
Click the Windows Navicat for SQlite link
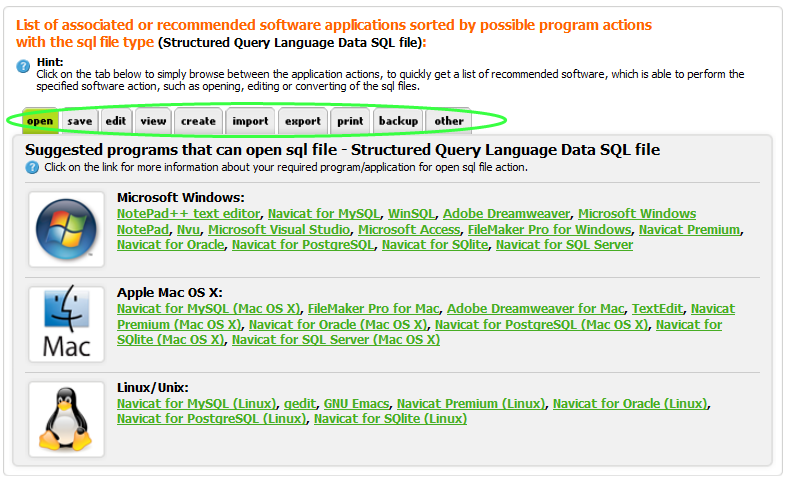pyautogui.click(x=435, y=245)
